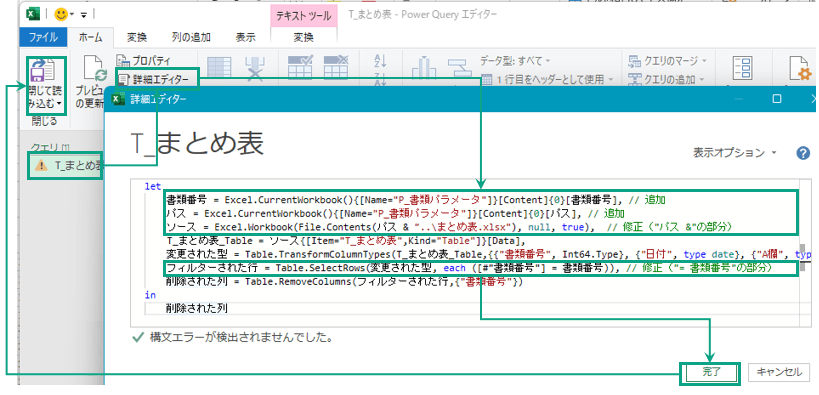Click the code line starting 'パス = Excel.CurrentWorkbook'

click(395, 213)
